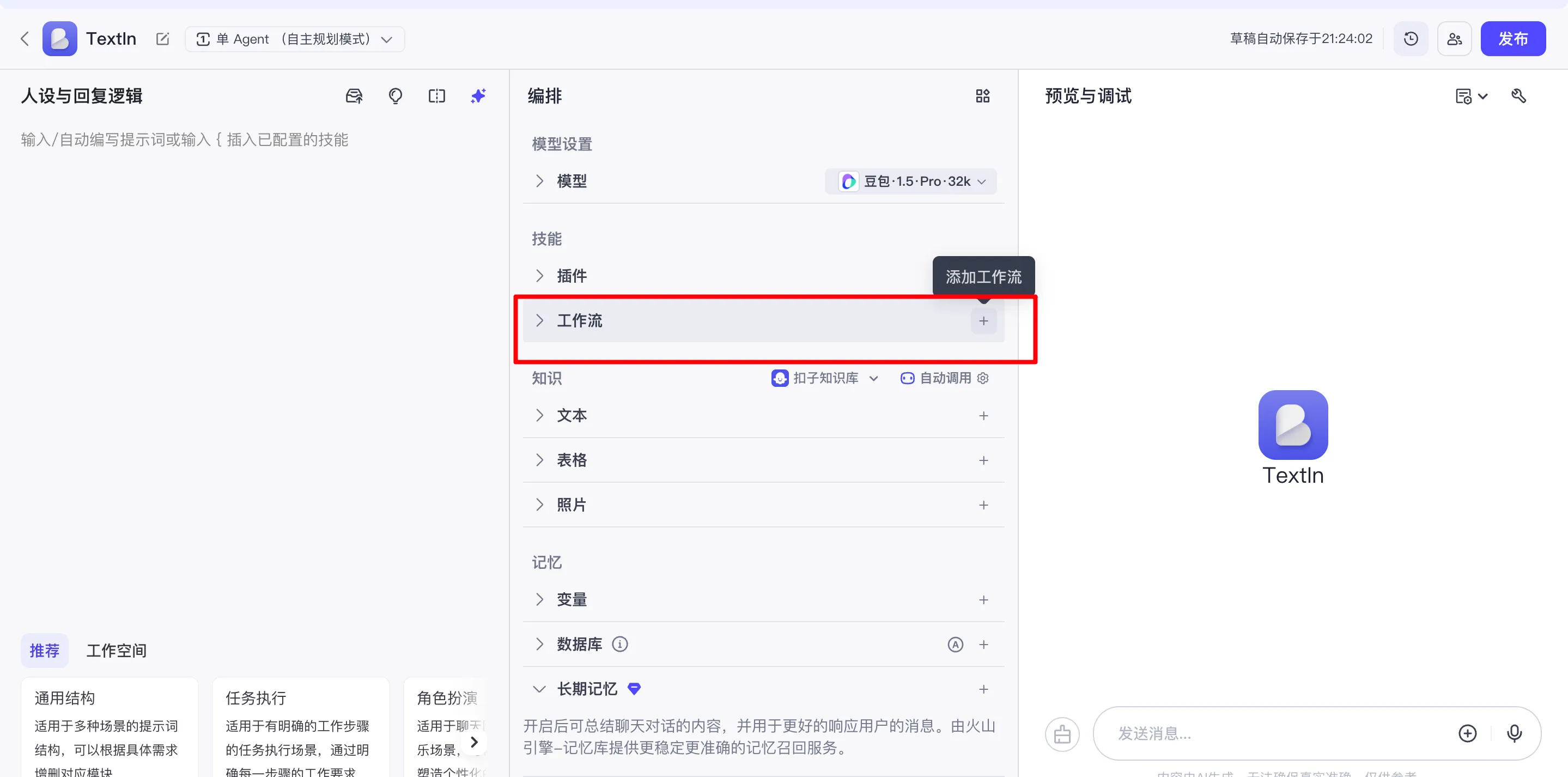Select the 角色扮演 prompt template card
Image resolution: width=1568 pixels, height=777 pixels.
(446, 727)
